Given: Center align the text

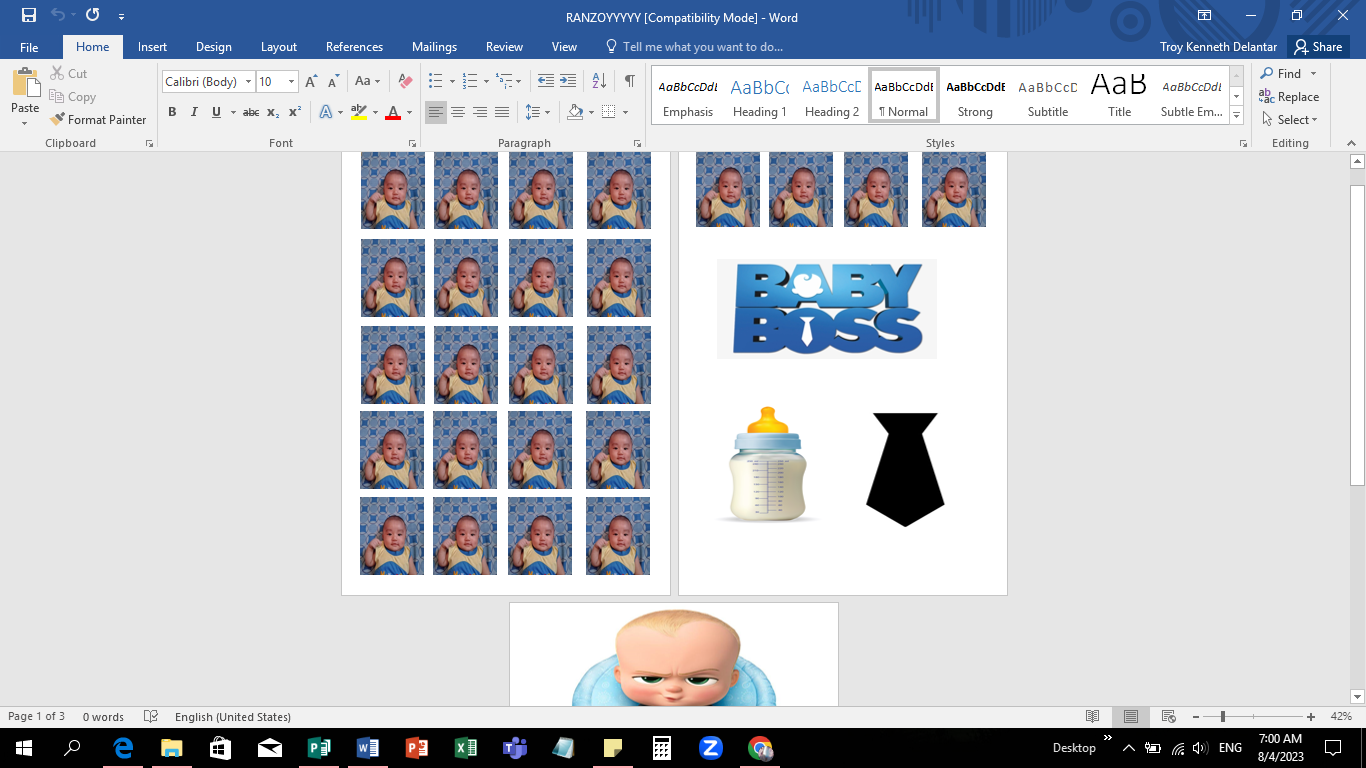Looking at the screenshot, I should coord(457,111).
